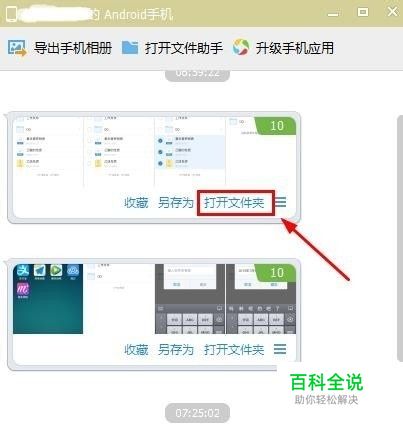Click 打开文件夹 under second image message
The image size is (403, 436).
[x=234, y=350]
